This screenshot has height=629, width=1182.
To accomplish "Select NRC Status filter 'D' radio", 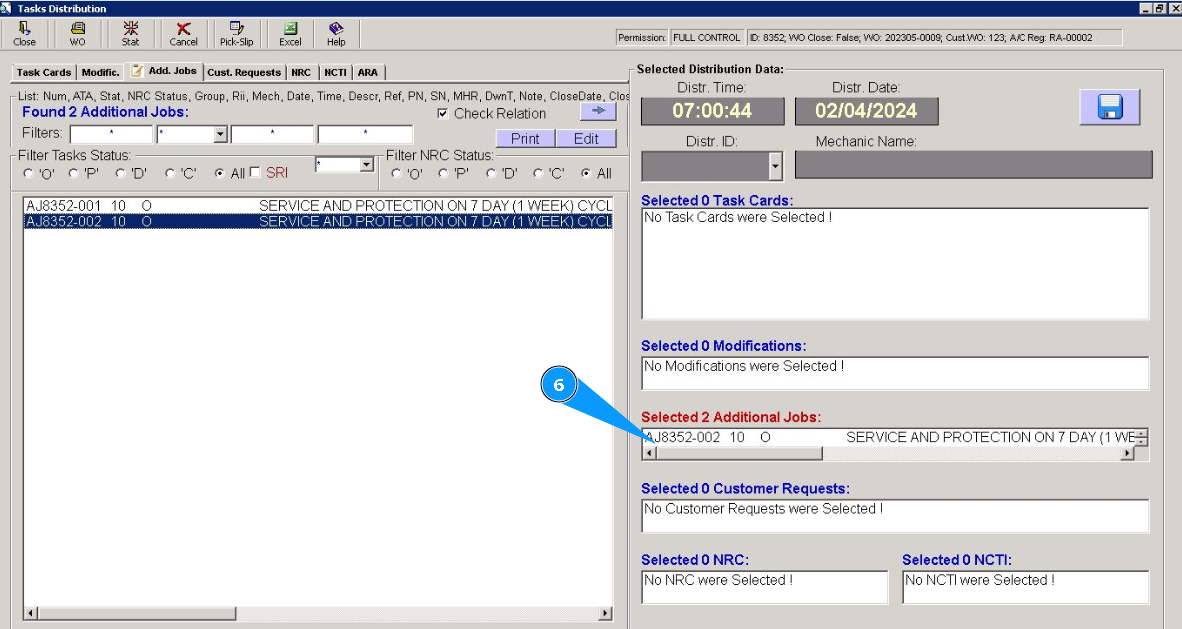I will pos(491,173).
